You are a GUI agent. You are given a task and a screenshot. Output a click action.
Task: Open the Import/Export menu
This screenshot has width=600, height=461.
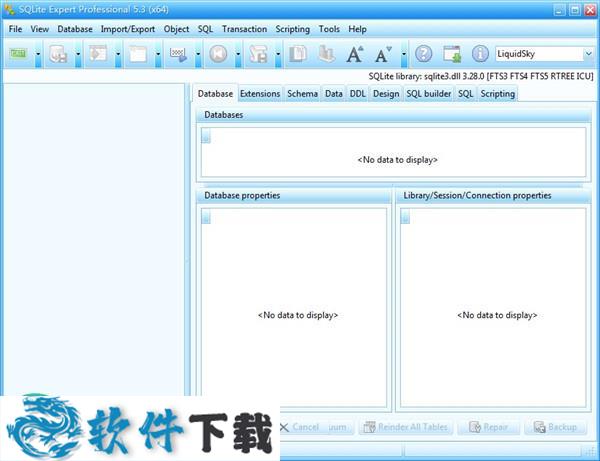128,29
